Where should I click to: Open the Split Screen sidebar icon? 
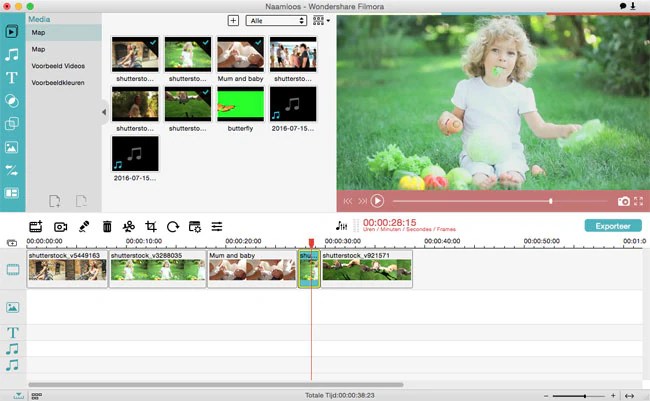click(12, 193)
